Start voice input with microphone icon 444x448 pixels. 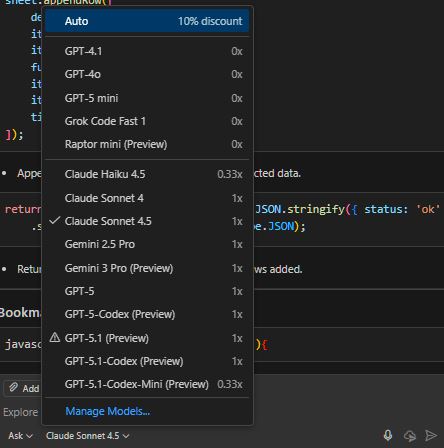(388, 435)
